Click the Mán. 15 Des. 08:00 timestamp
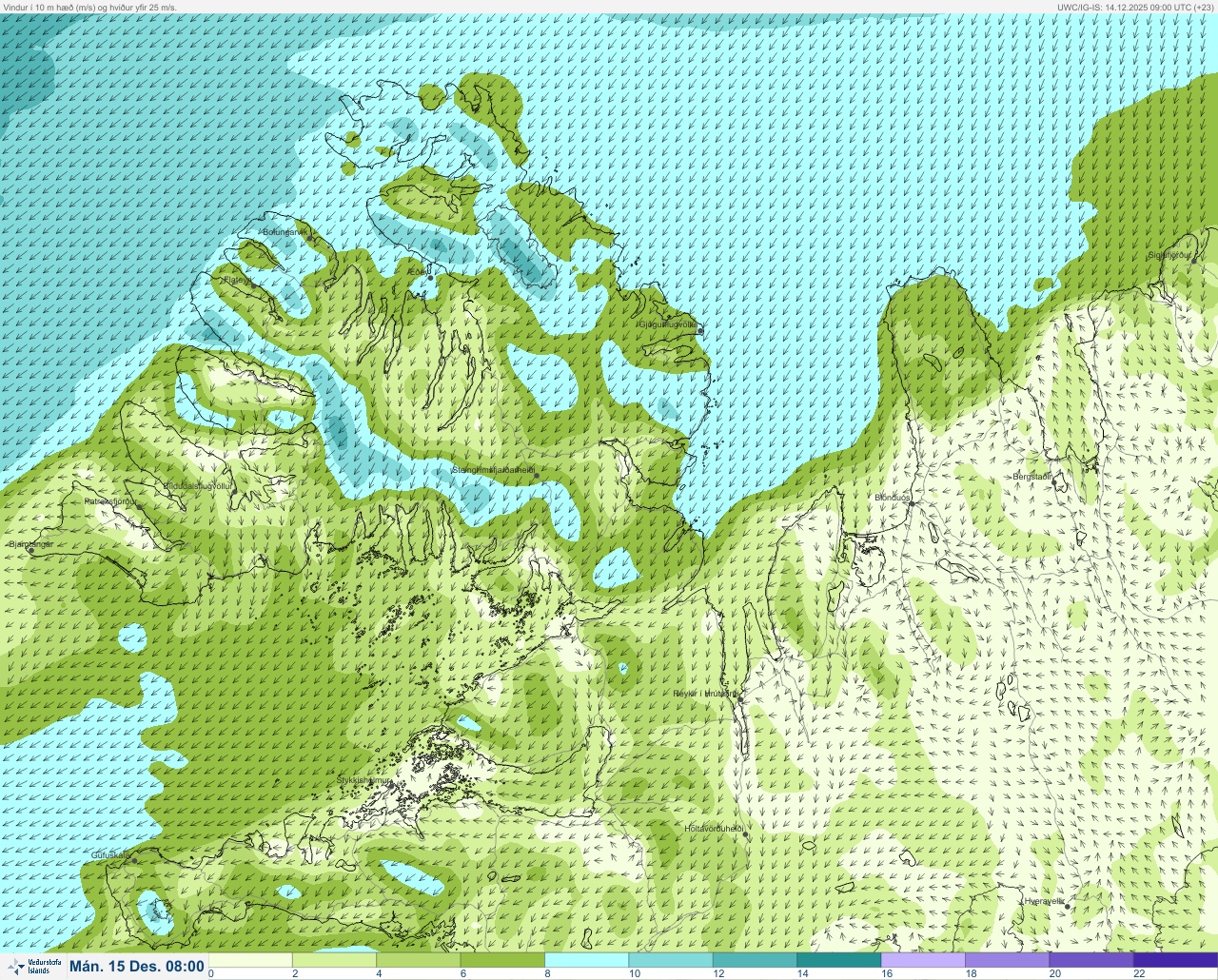Viewport: 1218px width, 980px height. [x=137, y=967]
